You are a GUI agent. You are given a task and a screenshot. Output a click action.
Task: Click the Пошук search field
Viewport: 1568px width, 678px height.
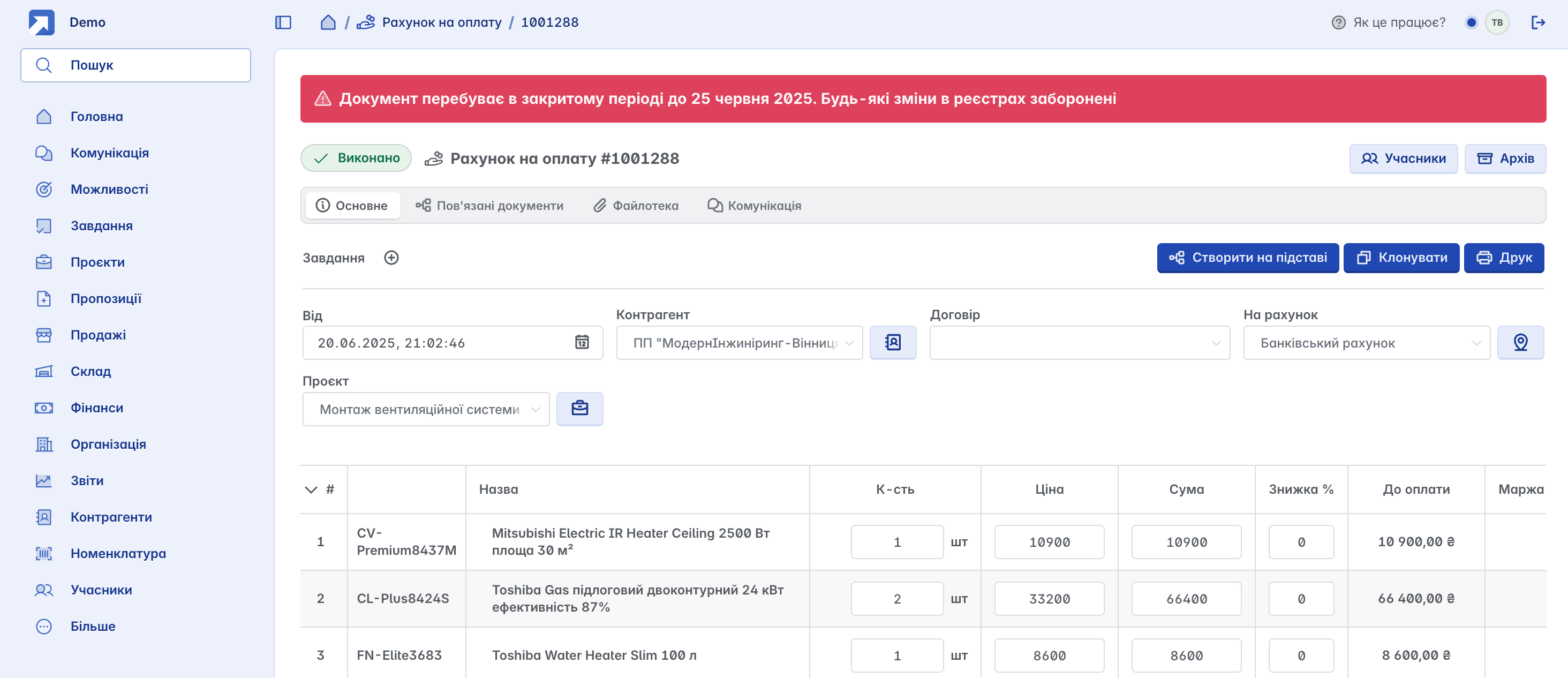135,65
